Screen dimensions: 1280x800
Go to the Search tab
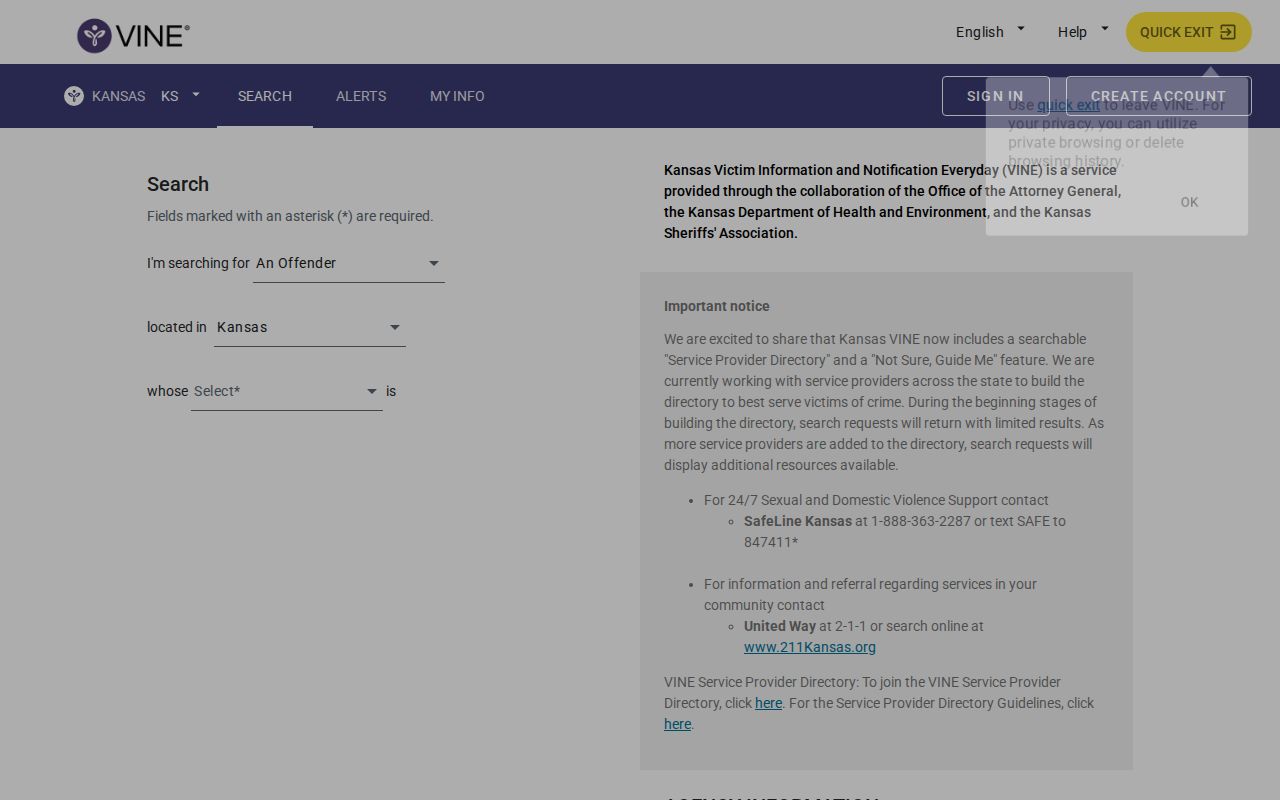[265, 96]
